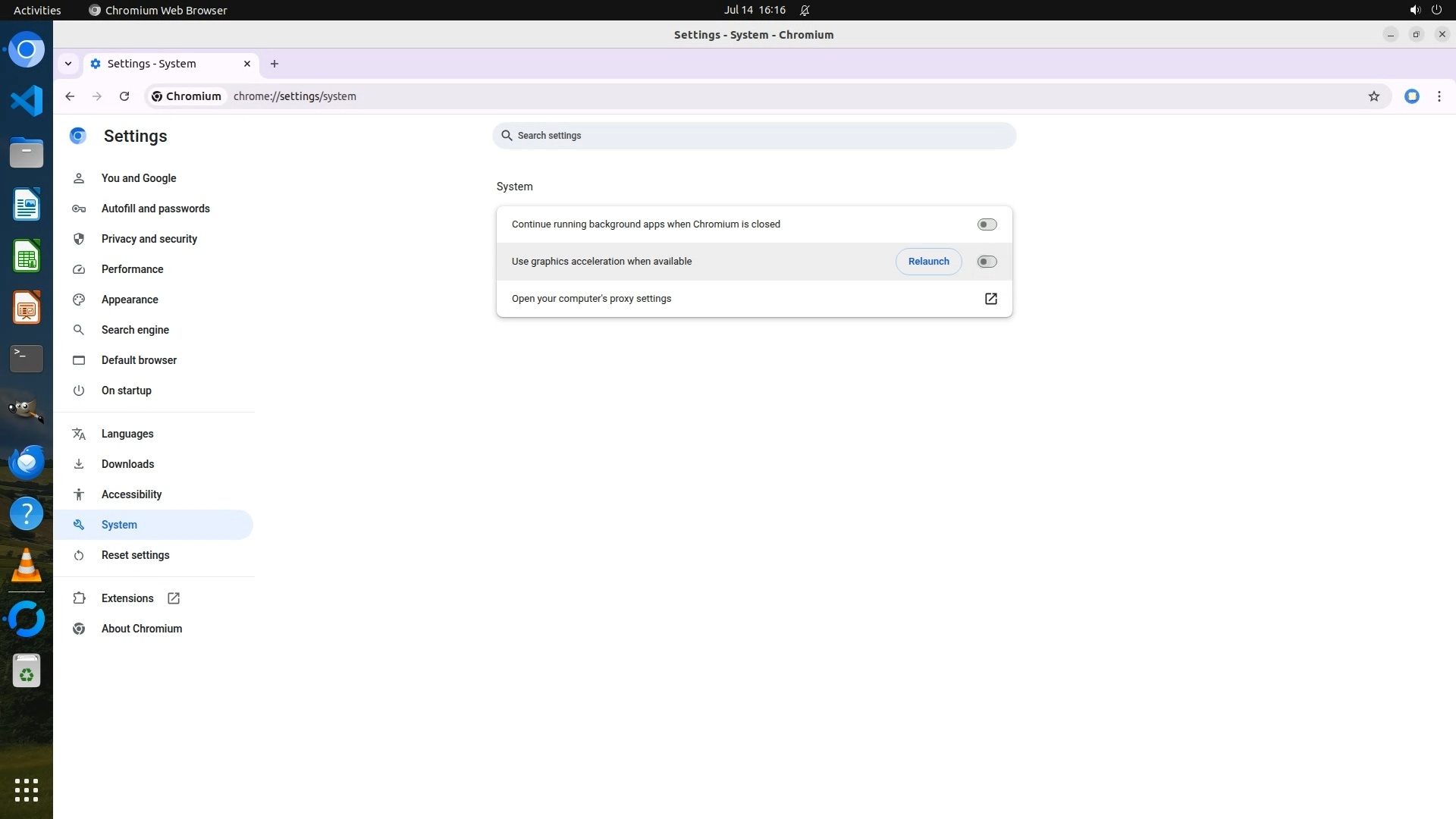Bookmark this tab with star icon
1456x819 pixels.
coord(1373,96)
